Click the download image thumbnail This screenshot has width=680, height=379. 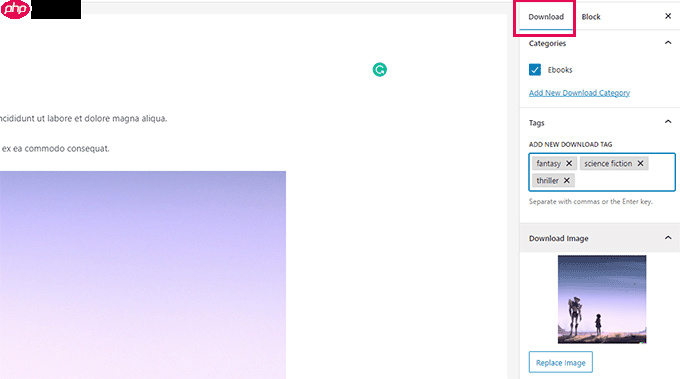[x=602, y=299]
